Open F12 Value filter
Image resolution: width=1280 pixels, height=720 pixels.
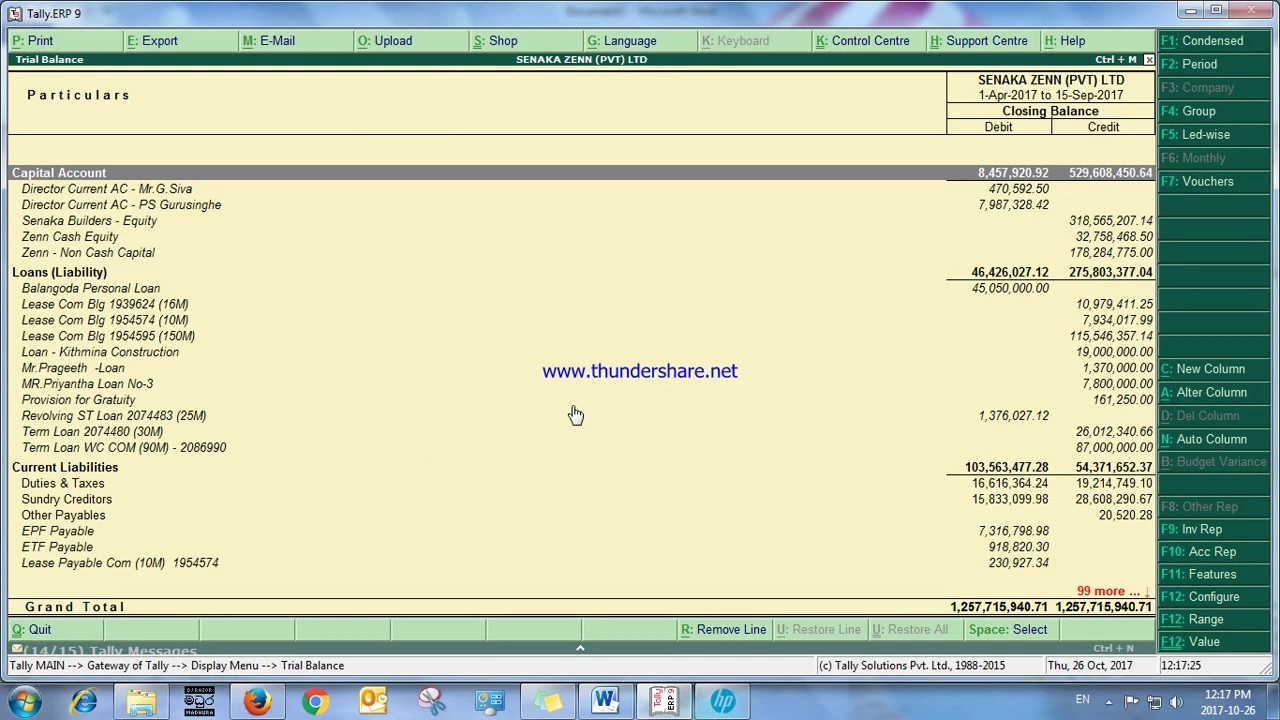[x=1215, y=642]
